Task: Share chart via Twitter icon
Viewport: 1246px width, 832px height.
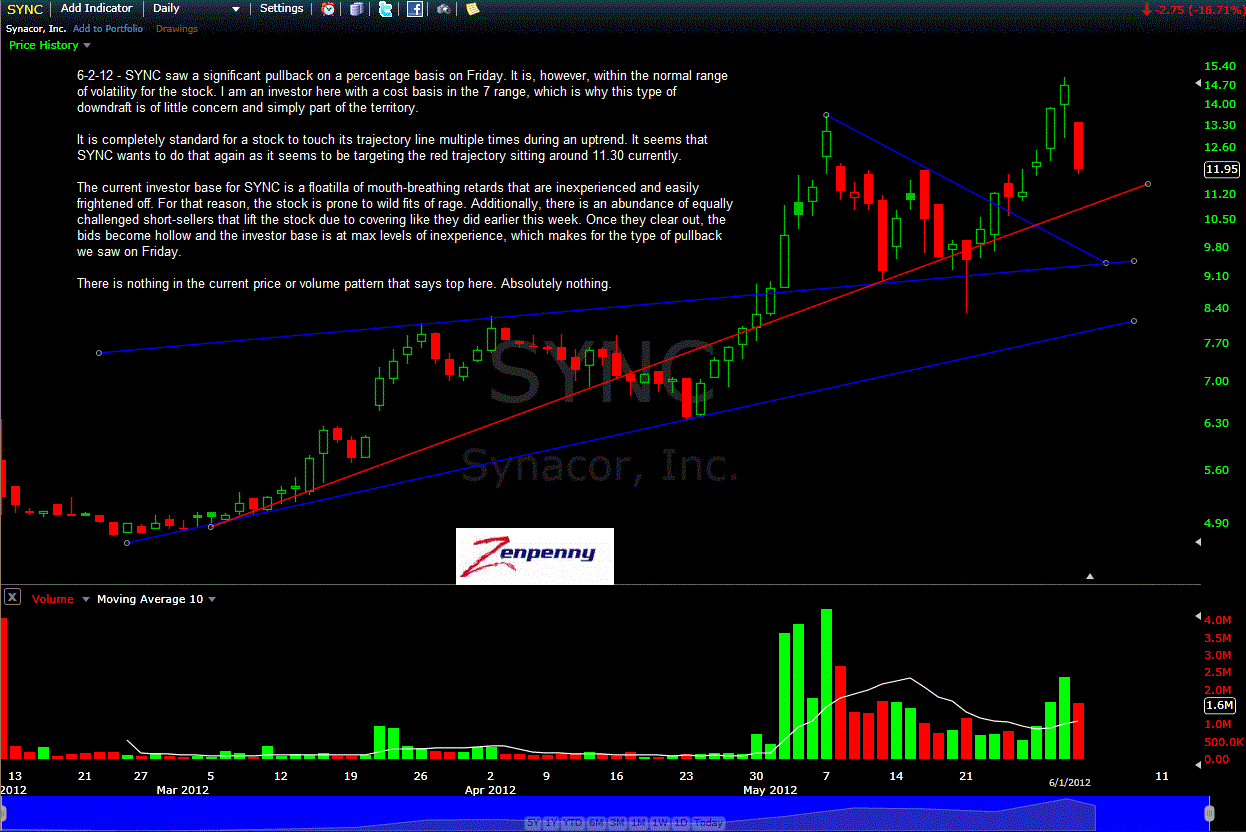Action: click(x=386, y=9)
